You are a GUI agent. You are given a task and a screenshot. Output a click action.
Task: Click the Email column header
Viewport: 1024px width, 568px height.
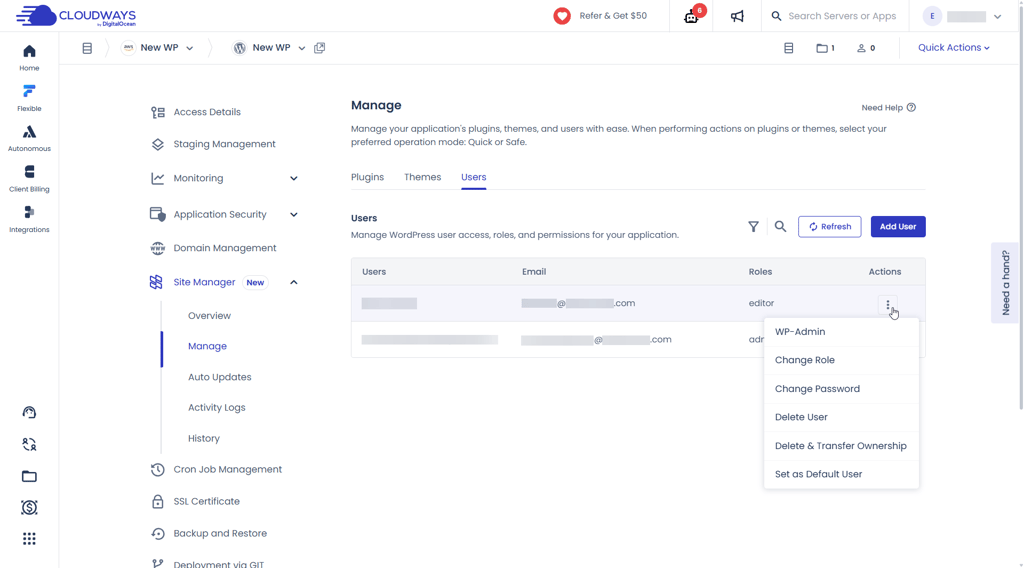point(534,272)
